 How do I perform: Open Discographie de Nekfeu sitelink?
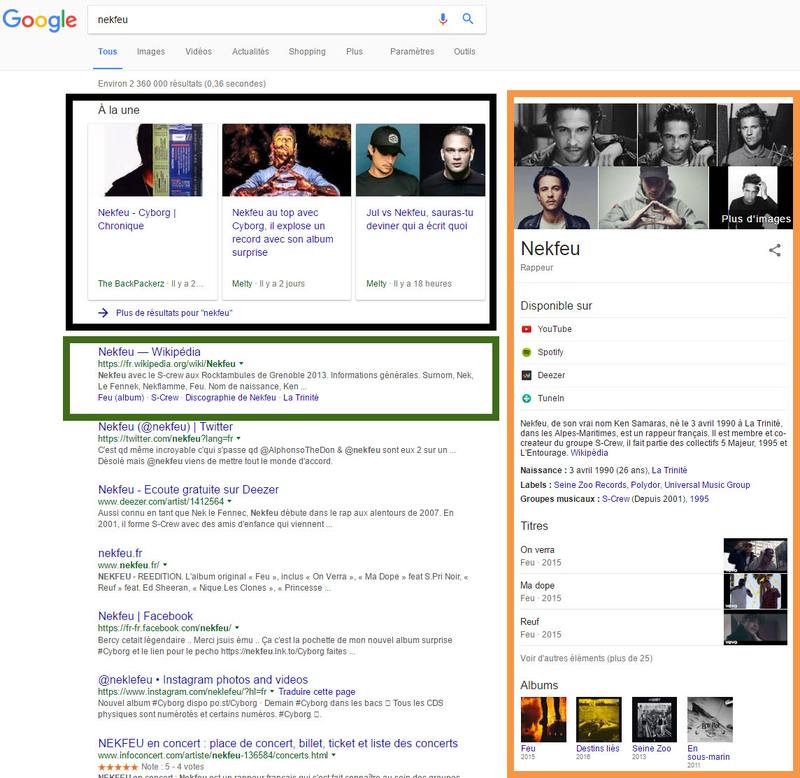[231, 397]
